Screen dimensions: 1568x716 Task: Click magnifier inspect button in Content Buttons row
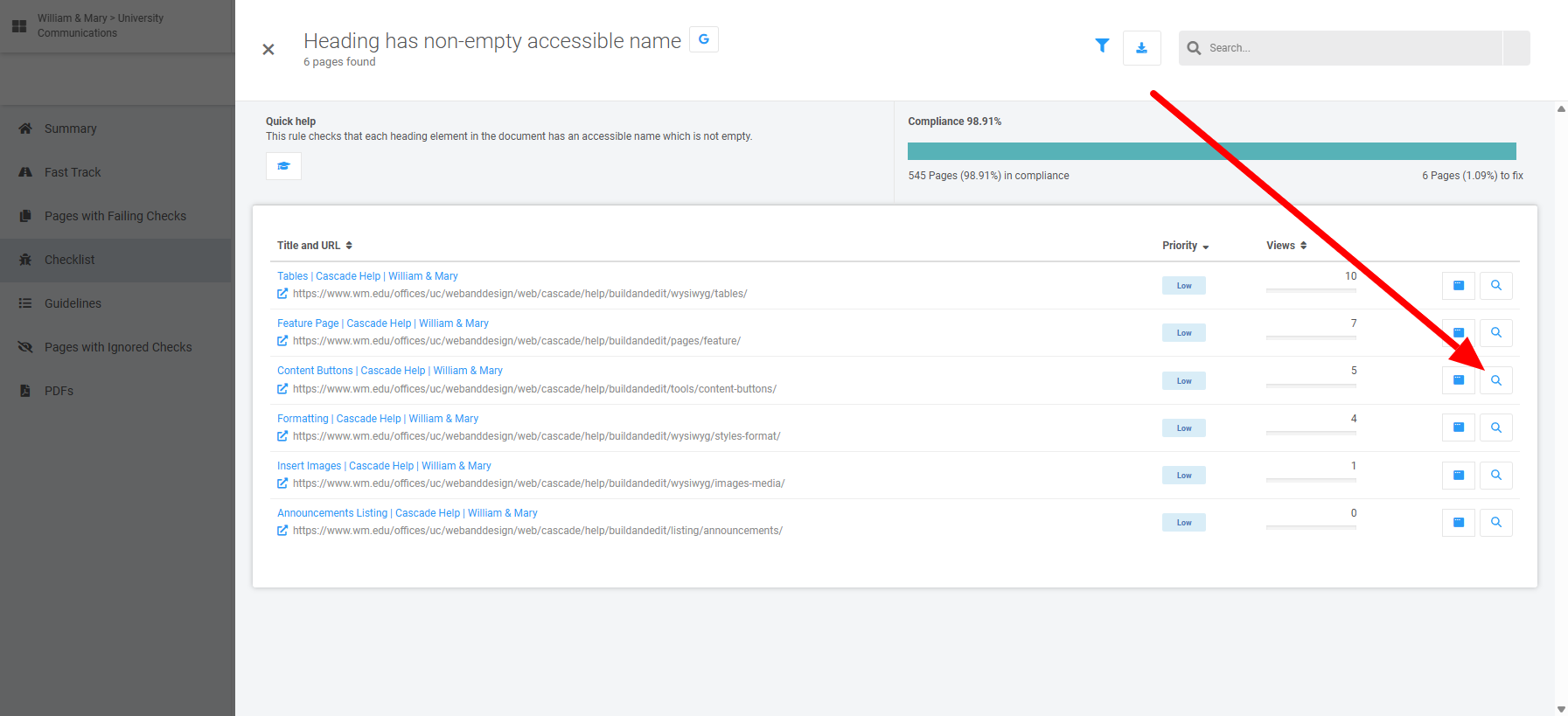(x=1496, y=380)
